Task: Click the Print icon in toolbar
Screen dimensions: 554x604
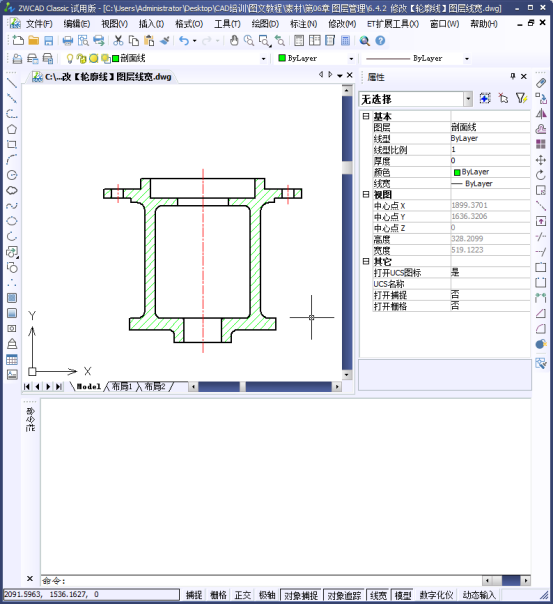Action: tap(68, 40)
